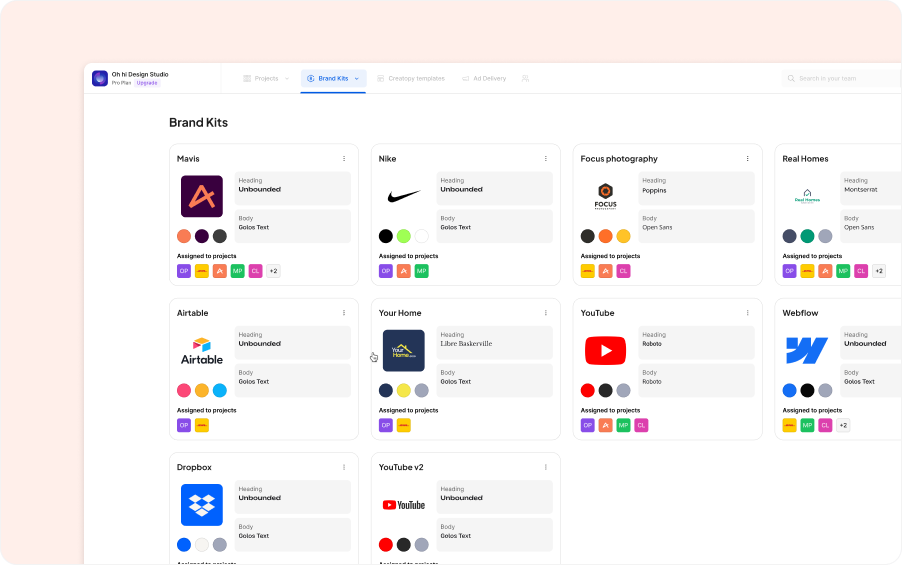Select the red swatch in YouTube kit
Image resolution: width=902 pixels, height=565 pixels.
coord(587,391)
